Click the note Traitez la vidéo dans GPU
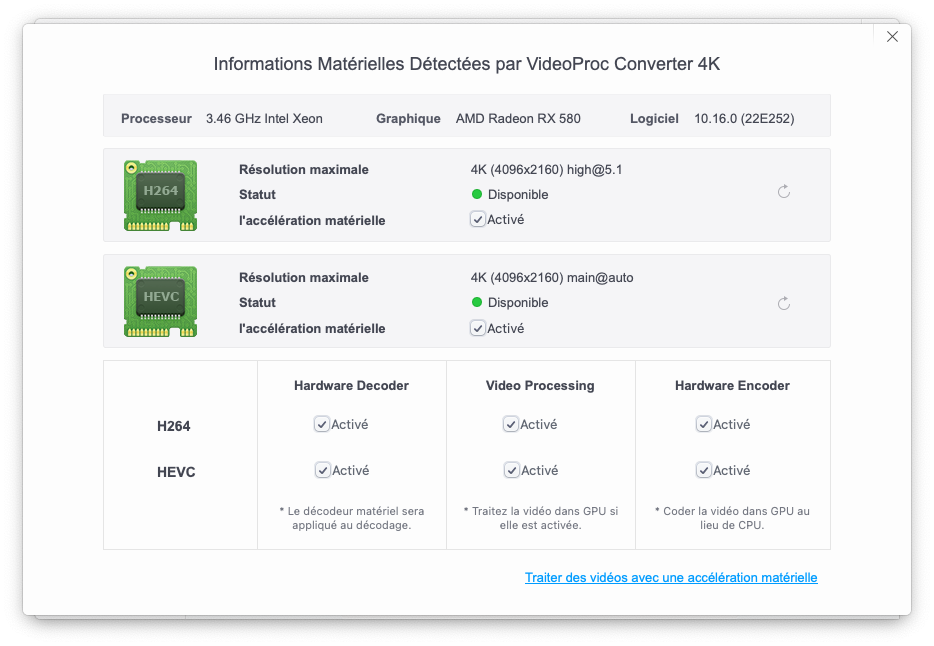The height and width of the screenshot is (646, 934). (541, 518)
